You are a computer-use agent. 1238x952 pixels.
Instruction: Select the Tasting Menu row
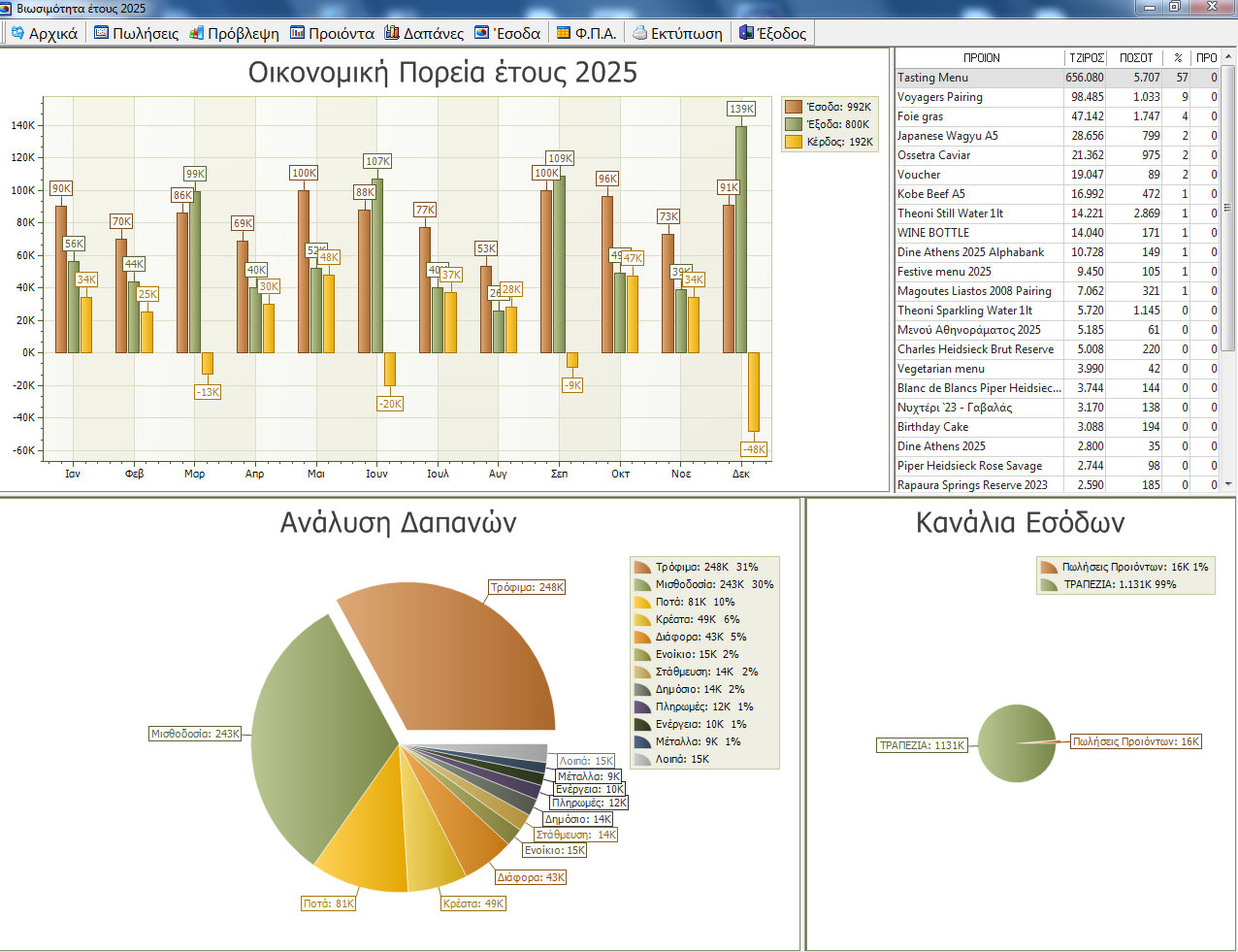1058,78
